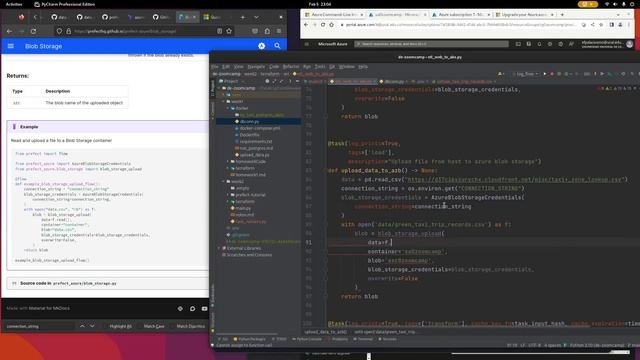Open the system tray status menu
The height and width of the screenshot is (360, 640).
pyautogui.click(x=620, y=4)
